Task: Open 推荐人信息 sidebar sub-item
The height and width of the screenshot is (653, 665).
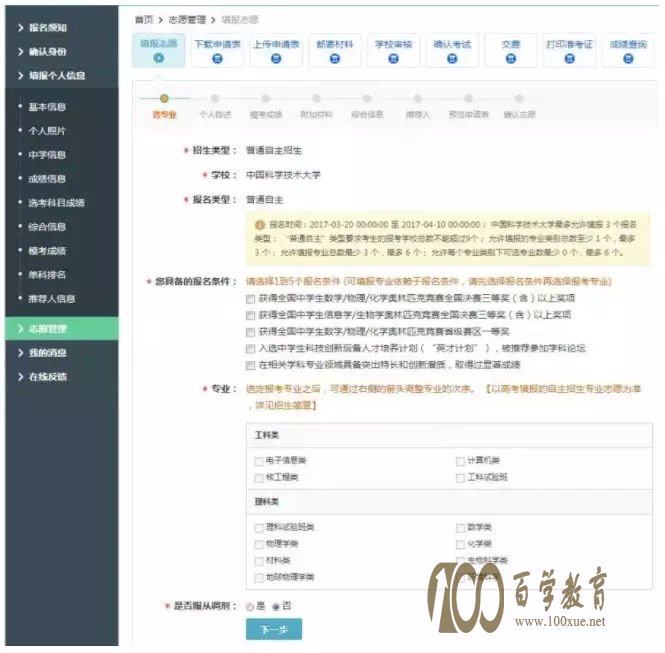Action: 52,299
